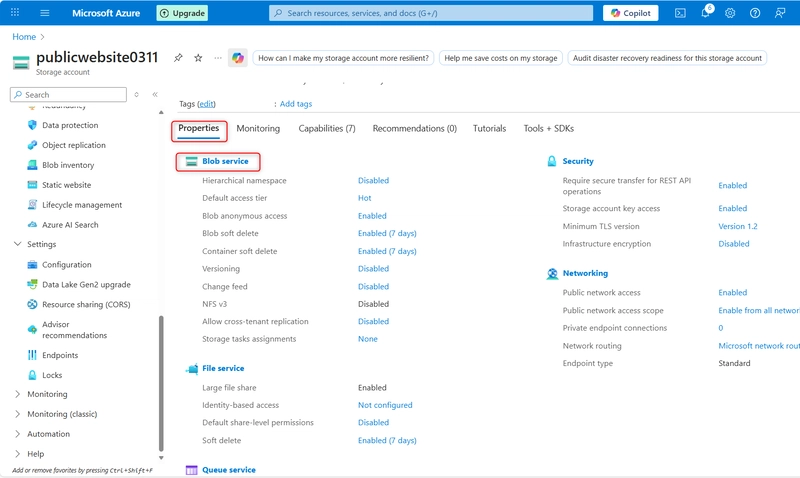
Task: Collapse the sidebar with double chevron
Action: pyautogui.click(x=155, y=95)
